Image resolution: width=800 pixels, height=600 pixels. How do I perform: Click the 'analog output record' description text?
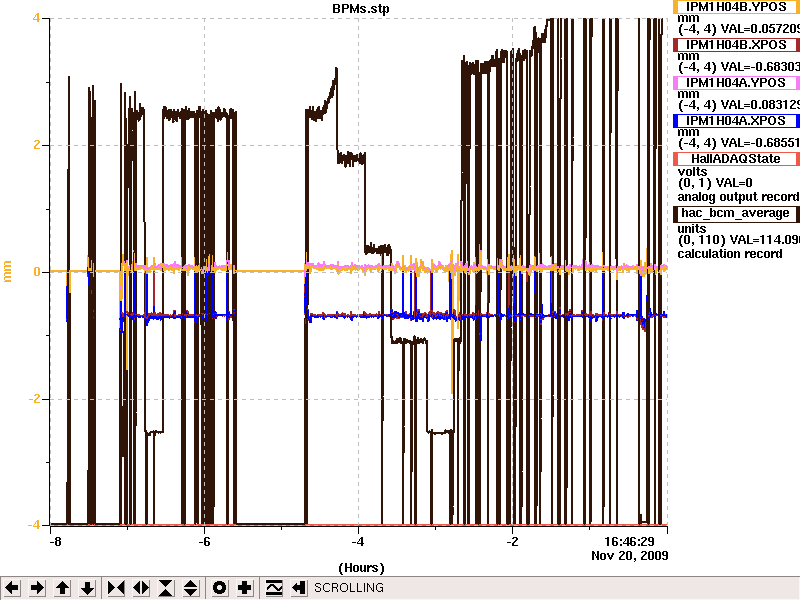(738, 197)
